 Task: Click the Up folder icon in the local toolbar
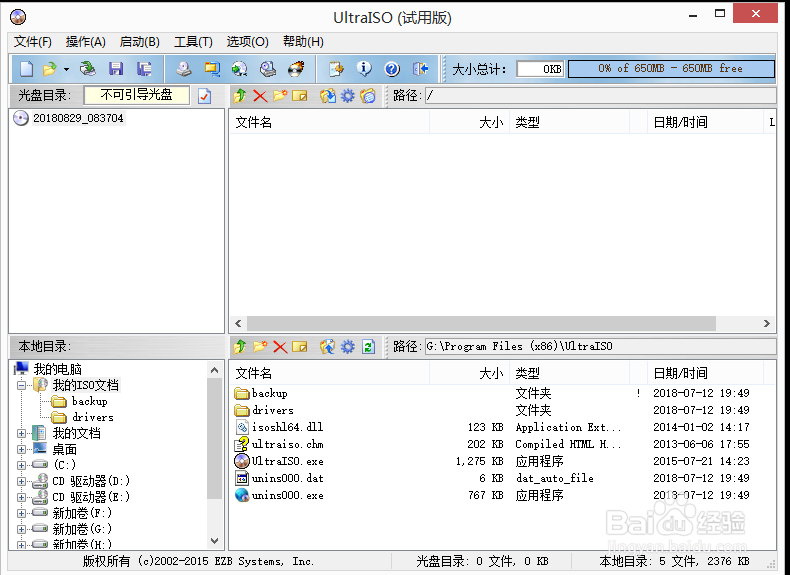[240, 347]
